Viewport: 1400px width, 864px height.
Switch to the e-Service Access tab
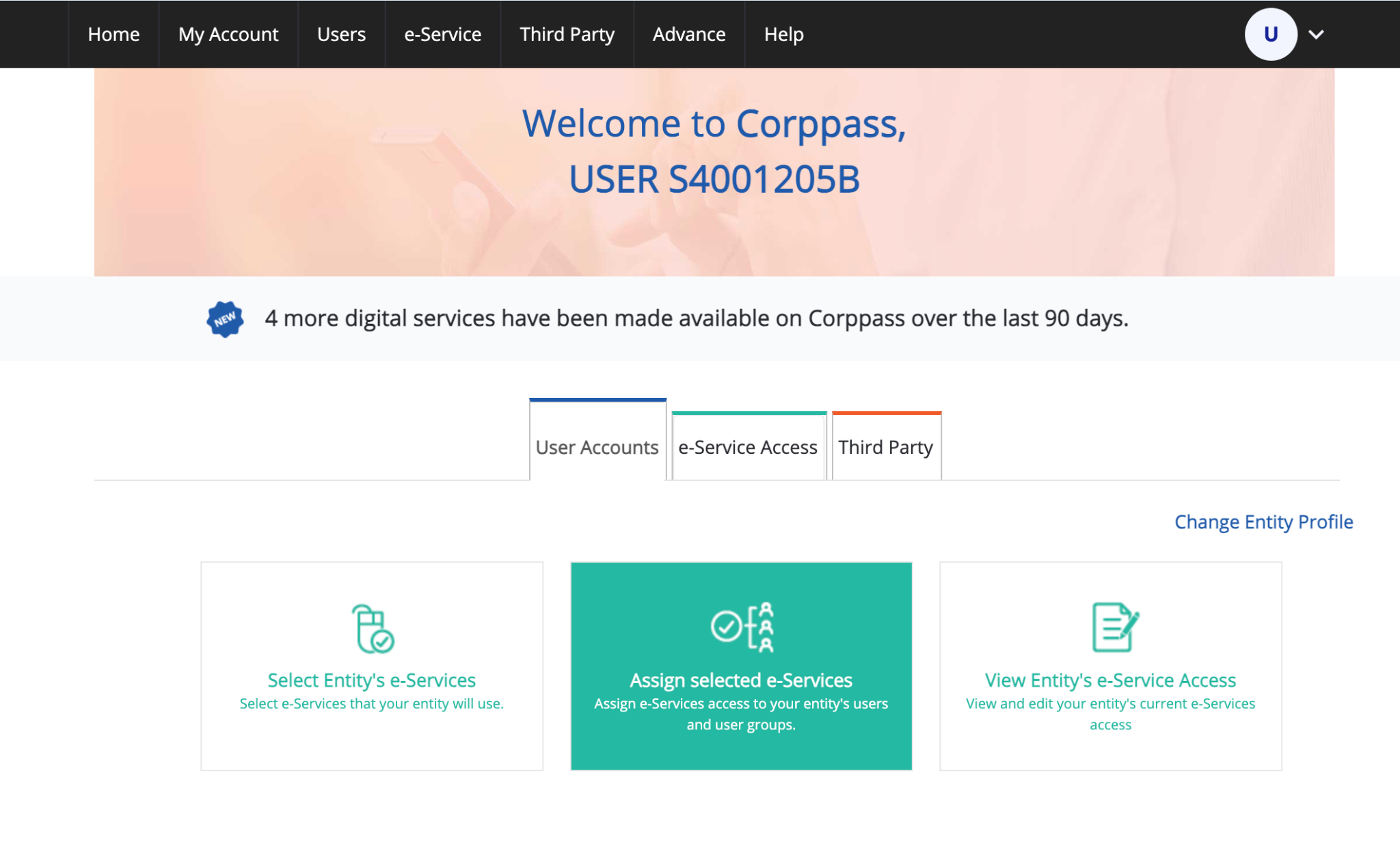click(749, 446)
